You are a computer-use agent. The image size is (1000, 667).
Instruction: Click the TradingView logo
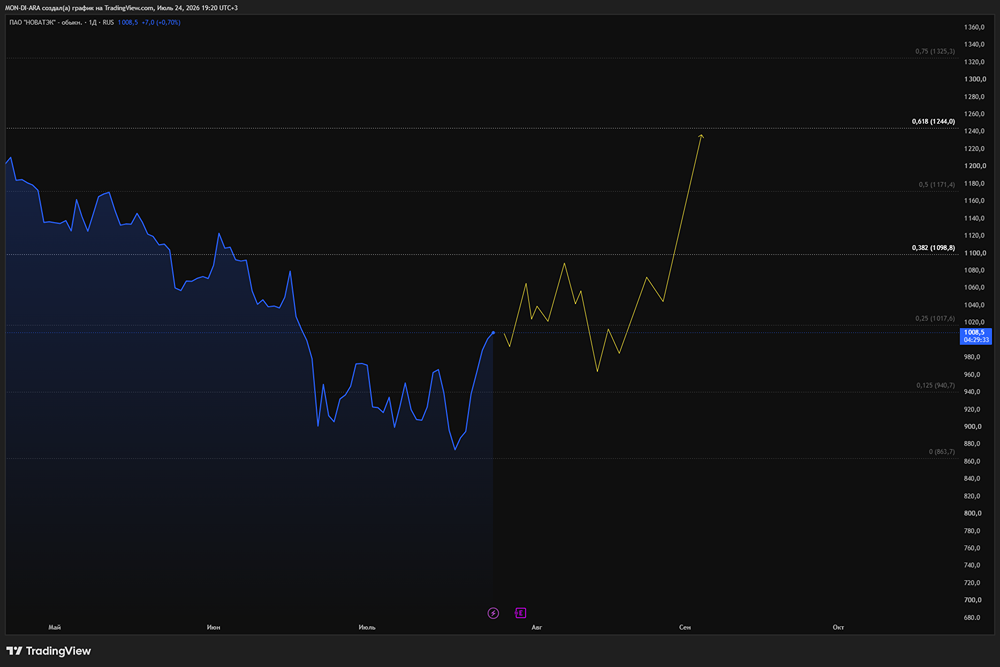tap(48, 651)
